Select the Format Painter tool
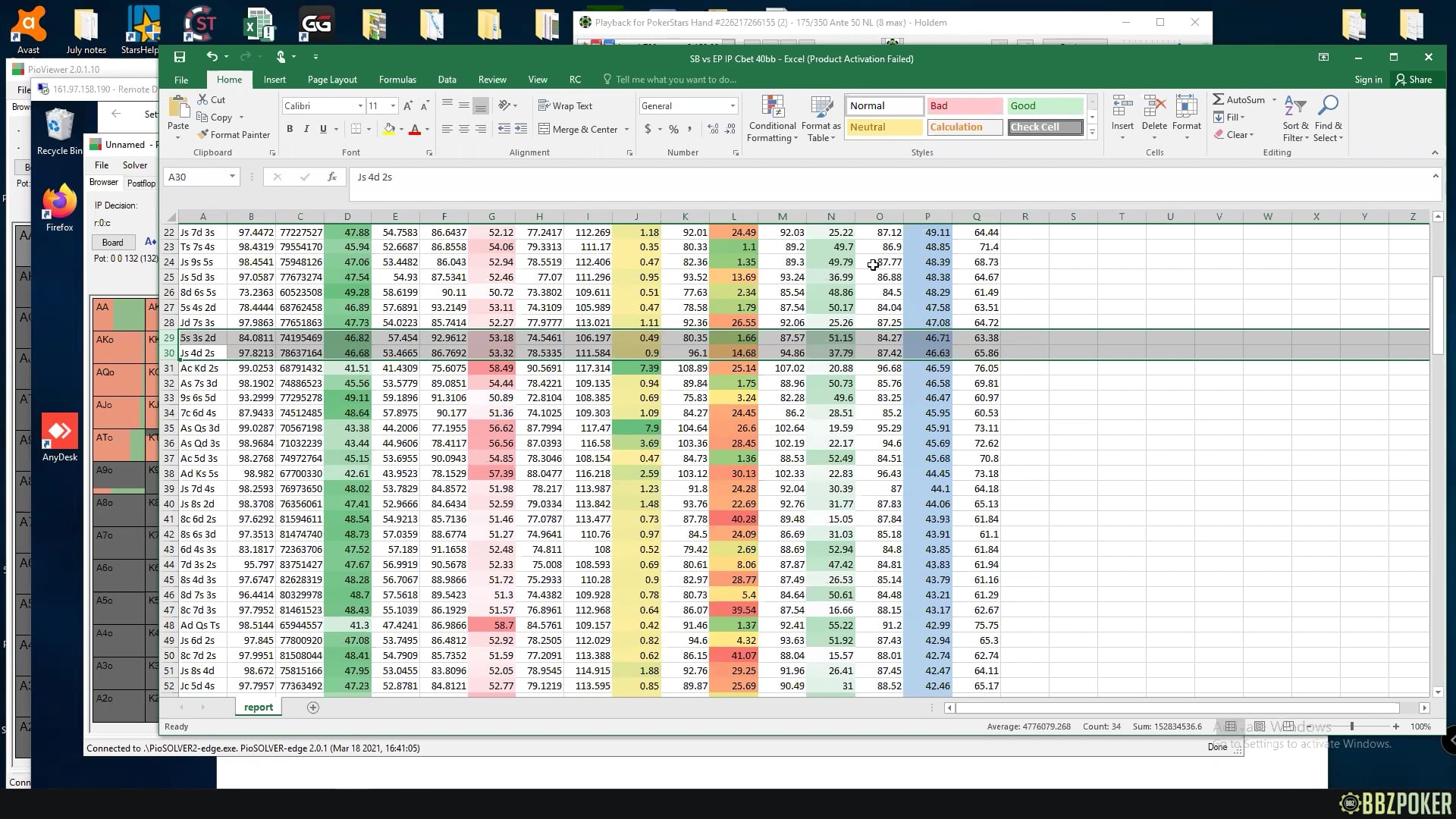Screen dimensions: 1456x819 233,134
